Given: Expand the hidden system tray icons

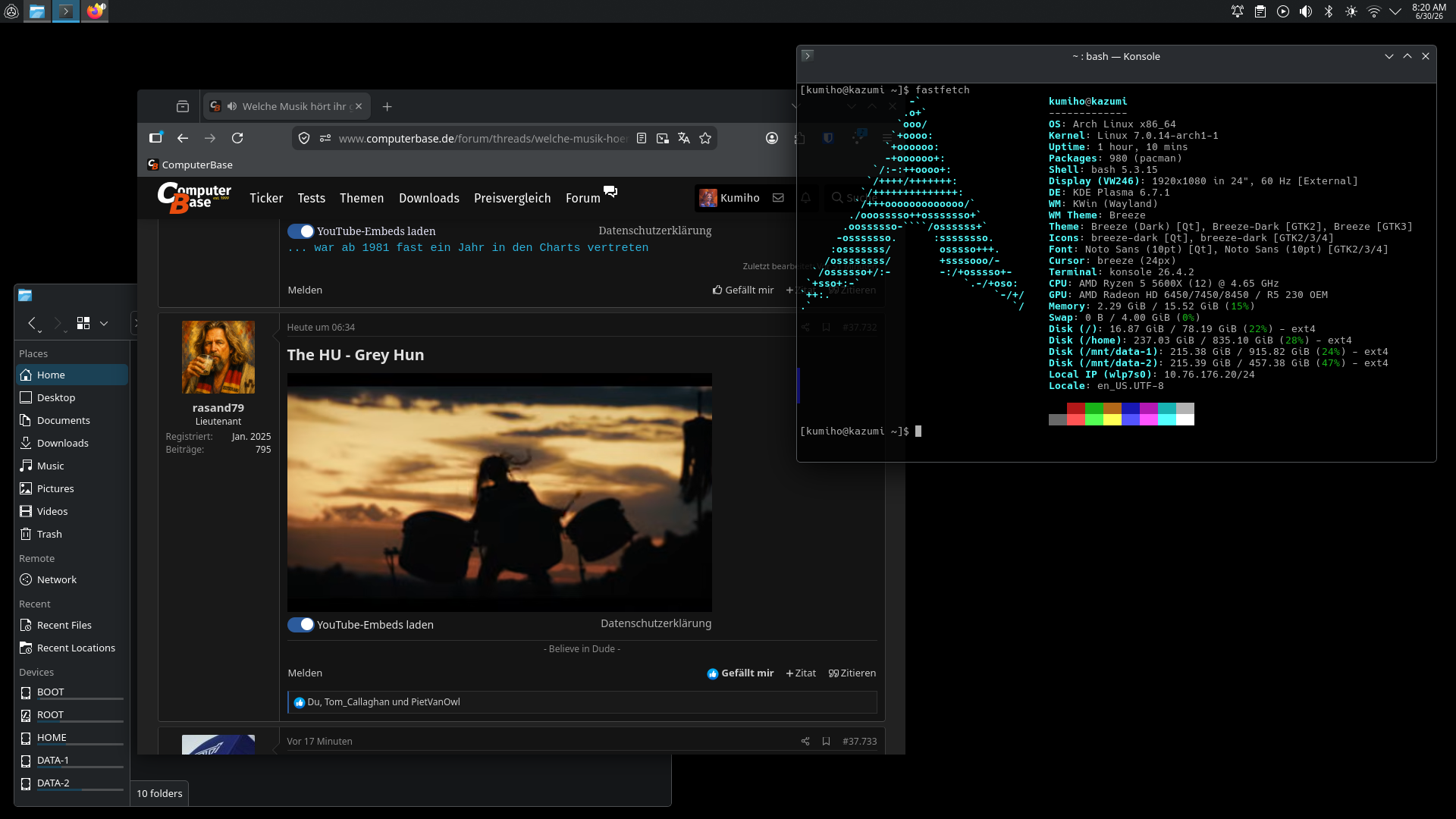Looking at the screenshot, I should (x=1395, y=11).
